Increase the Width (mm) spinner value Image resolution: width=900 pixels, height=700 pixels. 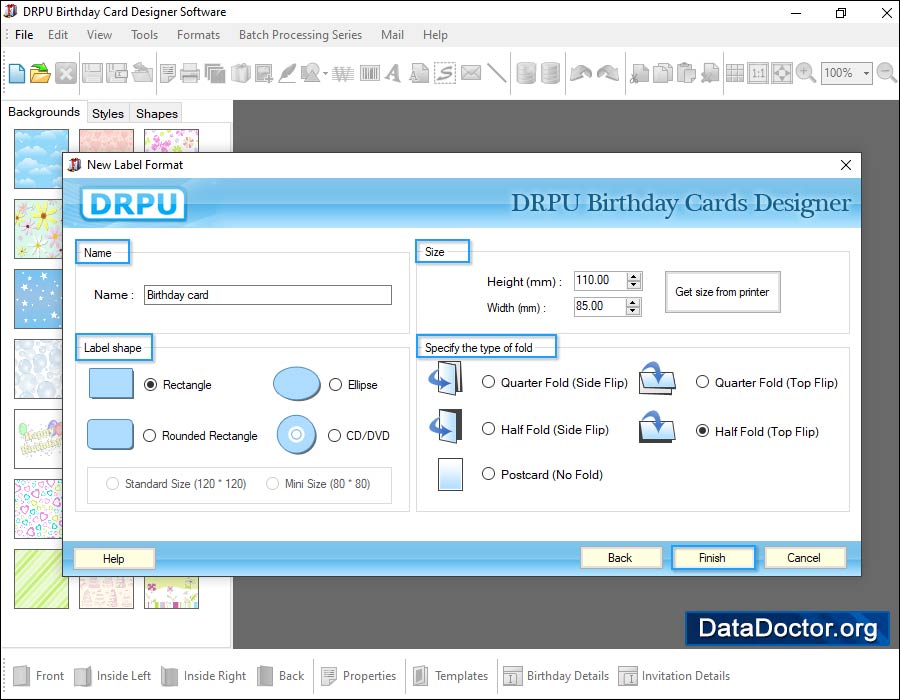pos(633,302)
